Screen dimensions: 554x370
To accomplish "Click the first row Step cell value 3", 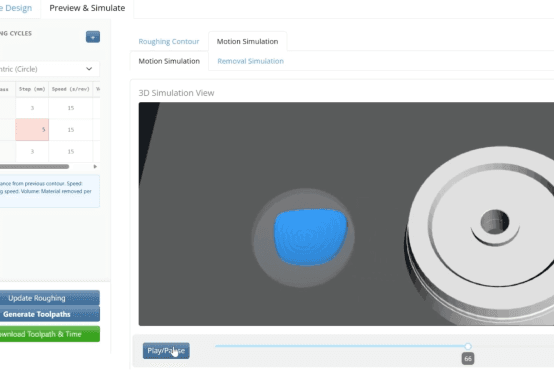I will click(32, 108).
